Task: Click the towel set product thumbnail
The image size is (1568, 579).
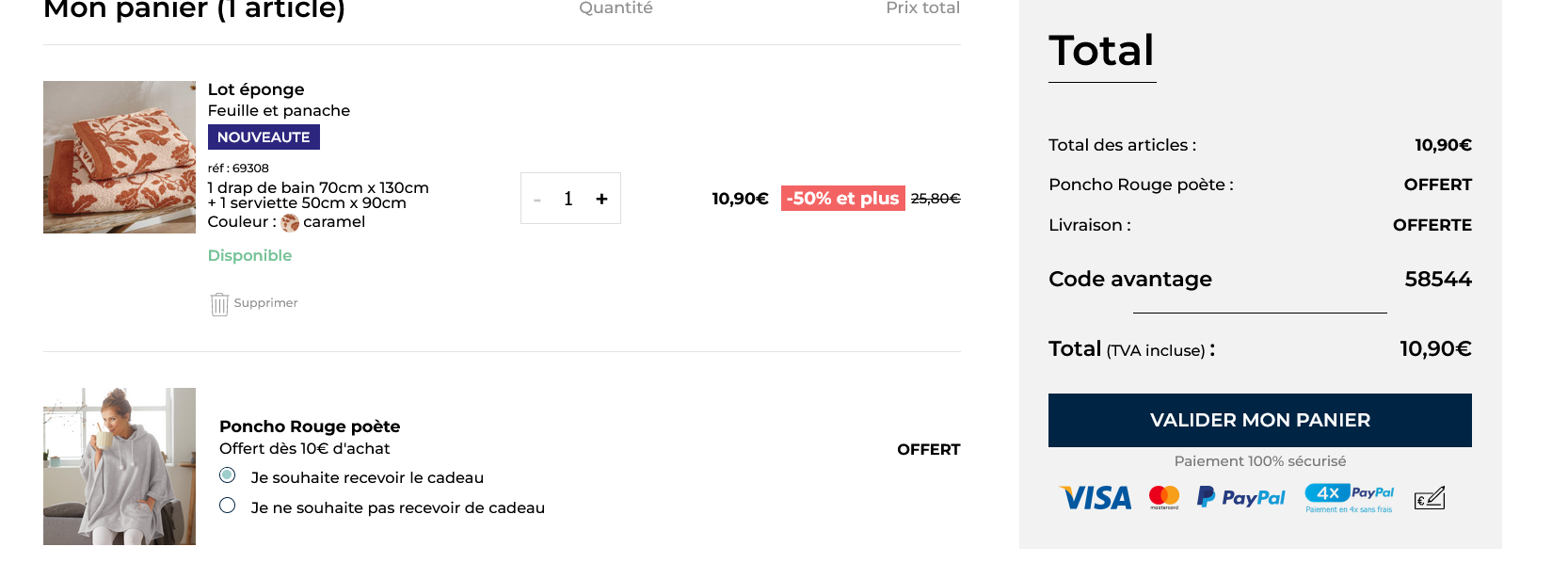Action: click(x=120, y=157)
